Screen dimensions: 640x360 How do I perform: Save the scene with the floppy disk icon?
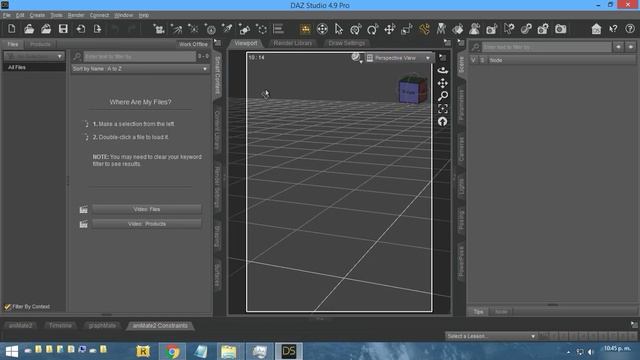coord(63,29)
